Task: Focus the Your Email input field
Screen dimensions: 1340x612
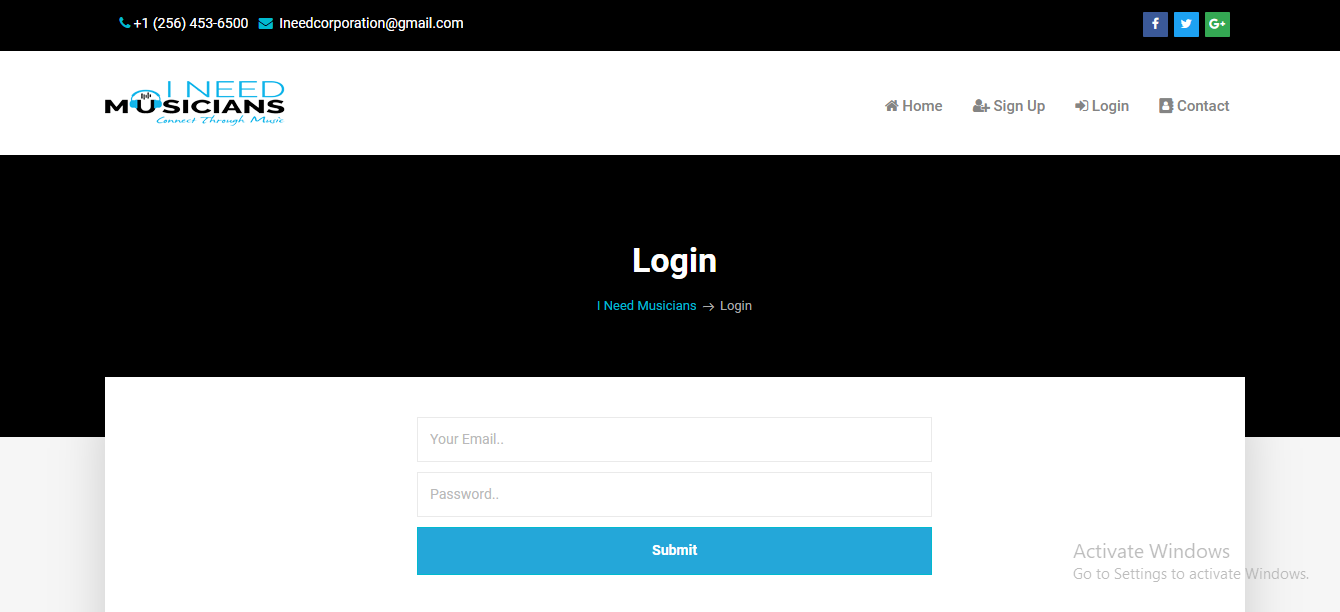Action: pyautogui.click(x=674, y=439)
